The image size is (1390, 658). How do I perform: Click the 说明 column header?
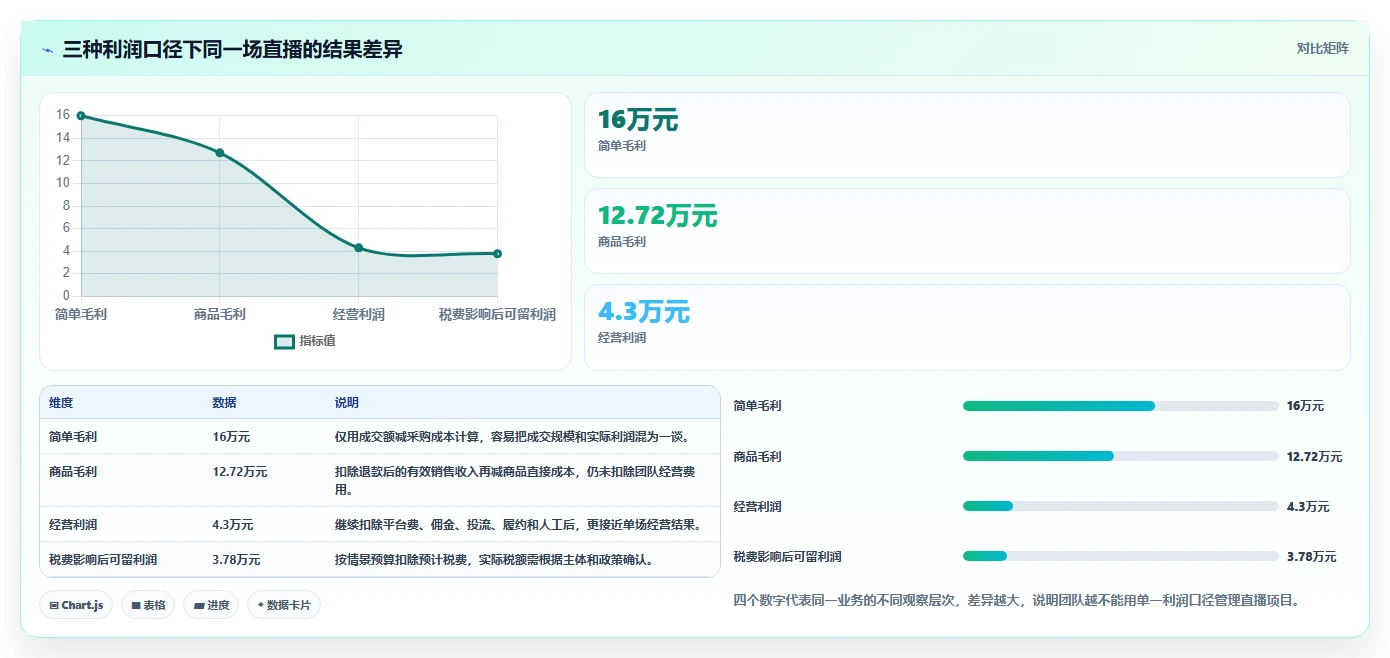[347, 403]
